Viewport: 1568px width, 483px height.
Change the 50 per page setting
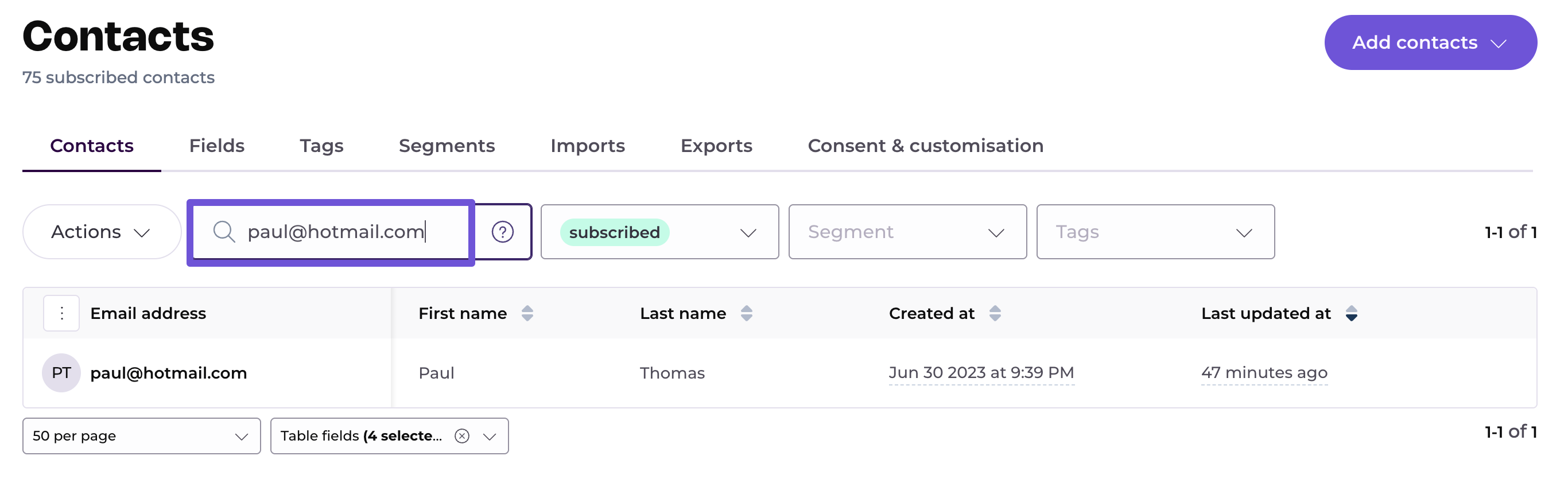pos(141,436)
